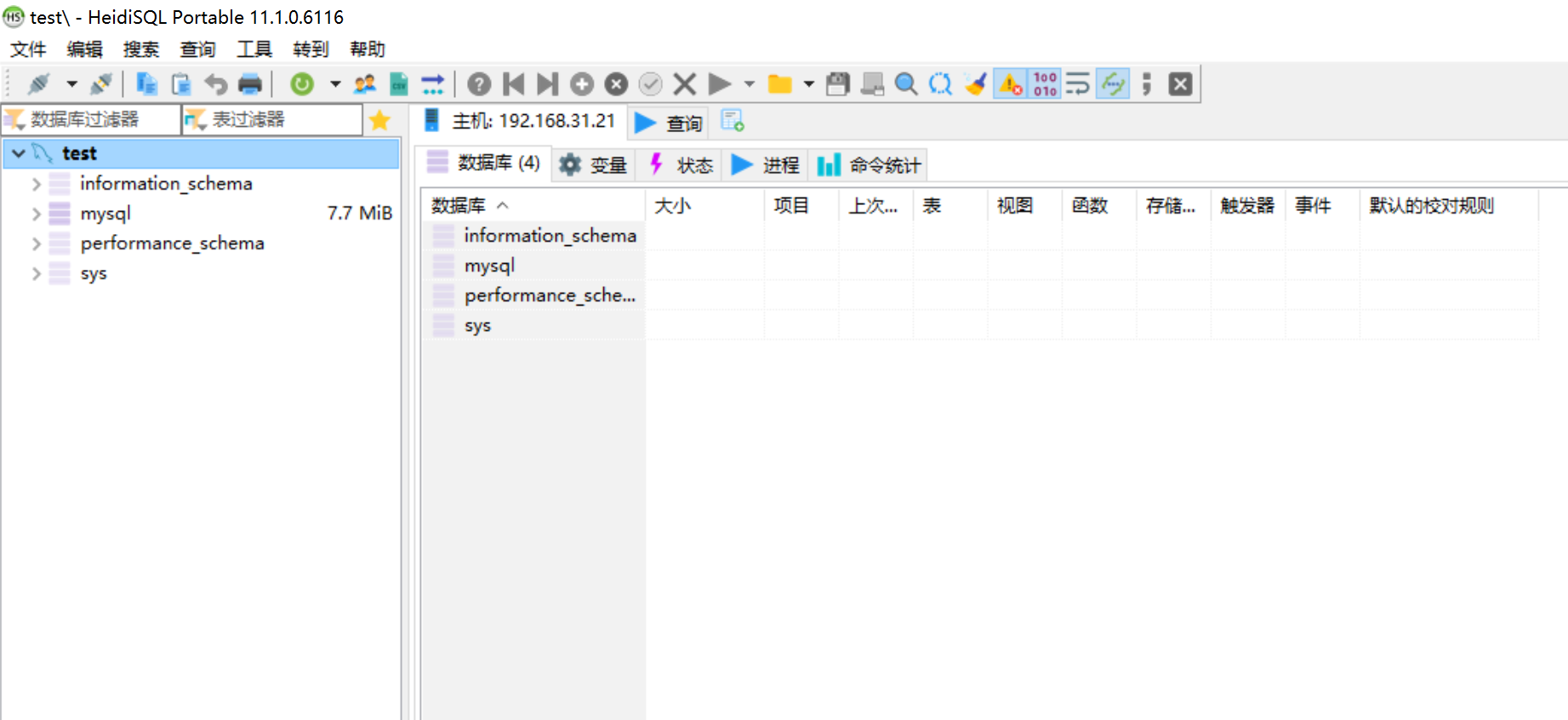This screenshot has width=1568, height=720.
Task: Sort by the 大小 column header
Action: tap(705, 205)
